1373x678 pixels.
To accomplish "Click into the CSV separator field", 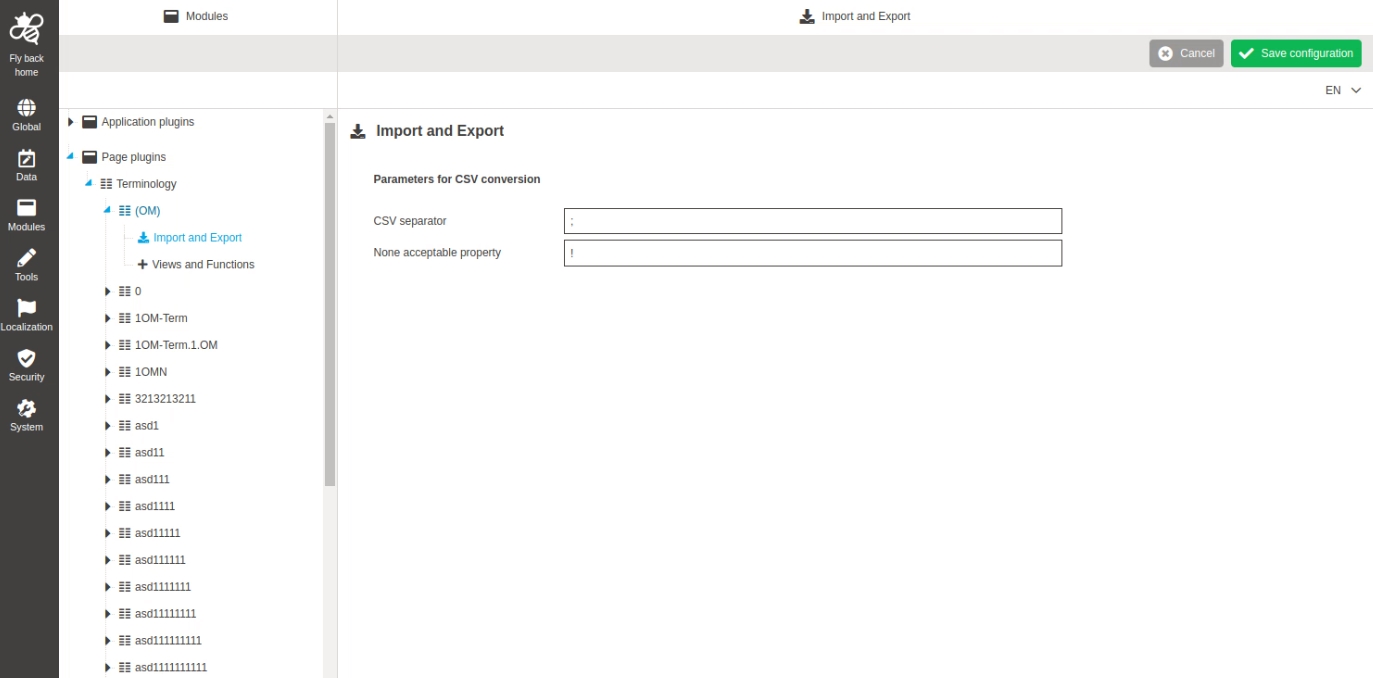I will click(812, 221).
